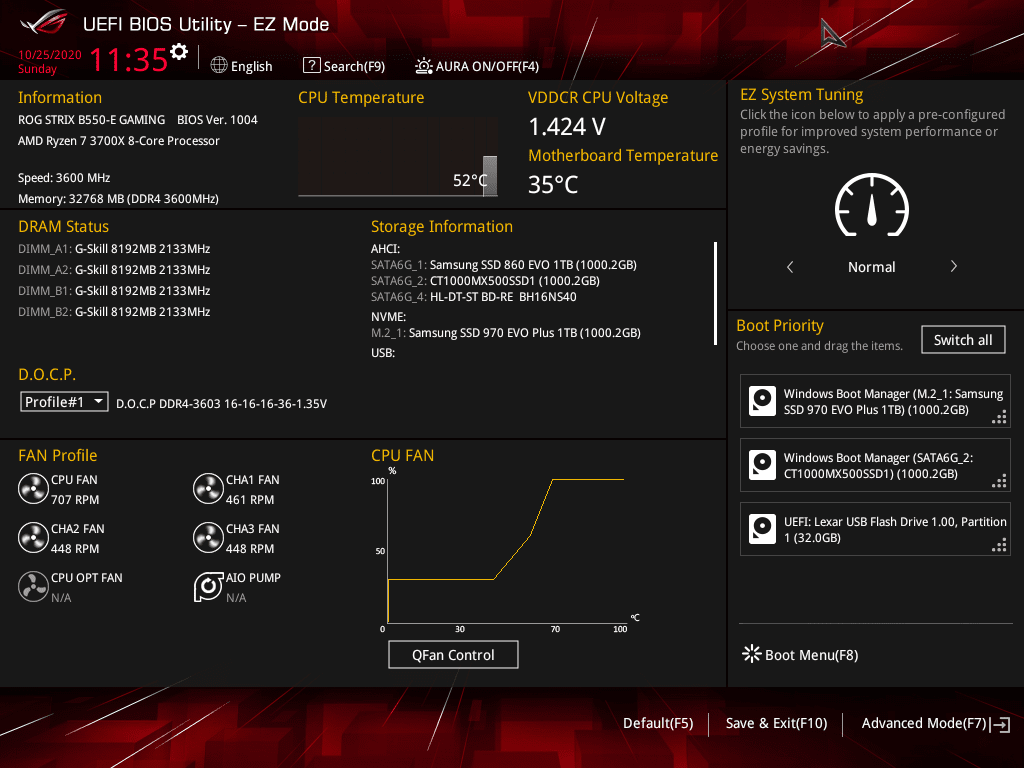Click the CPU OPT FAN icon
Screen dimensions: 1024x768
click(x=33, y=586)
